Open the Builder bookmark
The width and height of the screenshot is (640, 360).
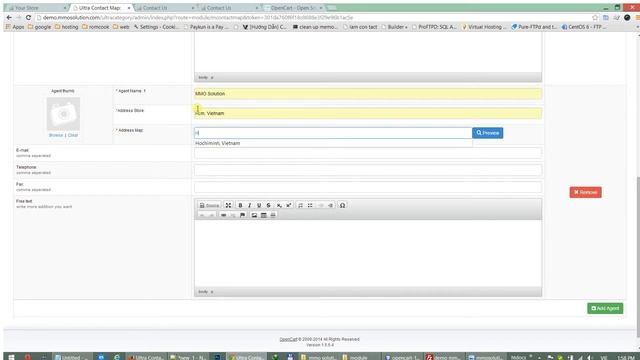point(395,27)
